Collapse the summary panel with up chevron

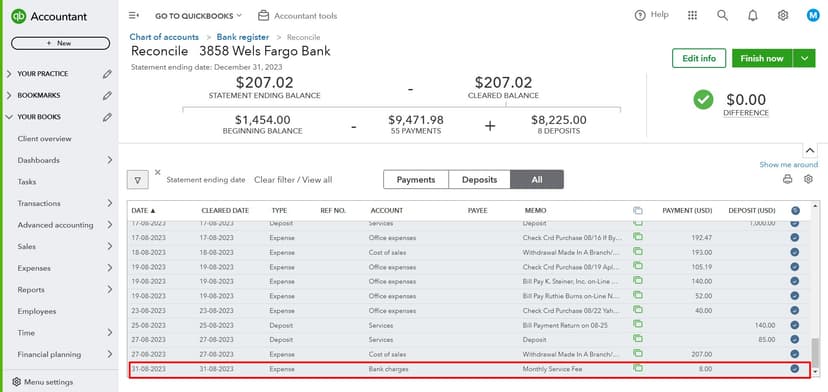click(810, 151)
